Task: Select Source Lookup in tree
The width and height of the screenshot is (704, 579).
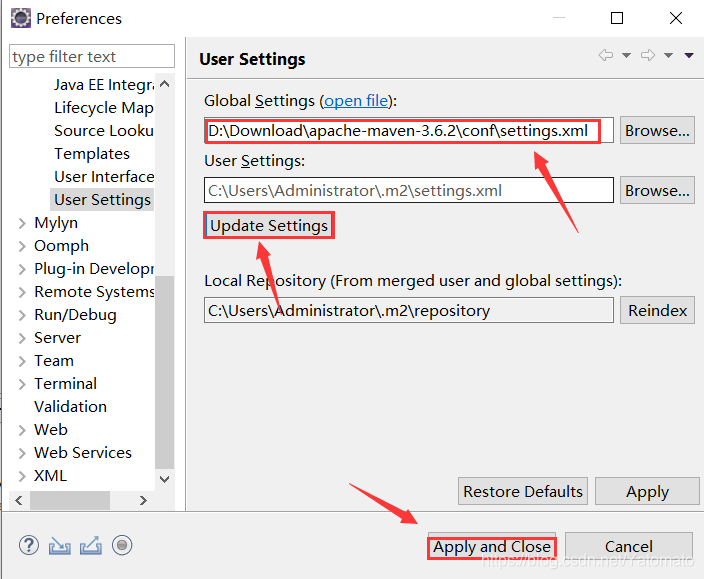Action: click(104, 131)
